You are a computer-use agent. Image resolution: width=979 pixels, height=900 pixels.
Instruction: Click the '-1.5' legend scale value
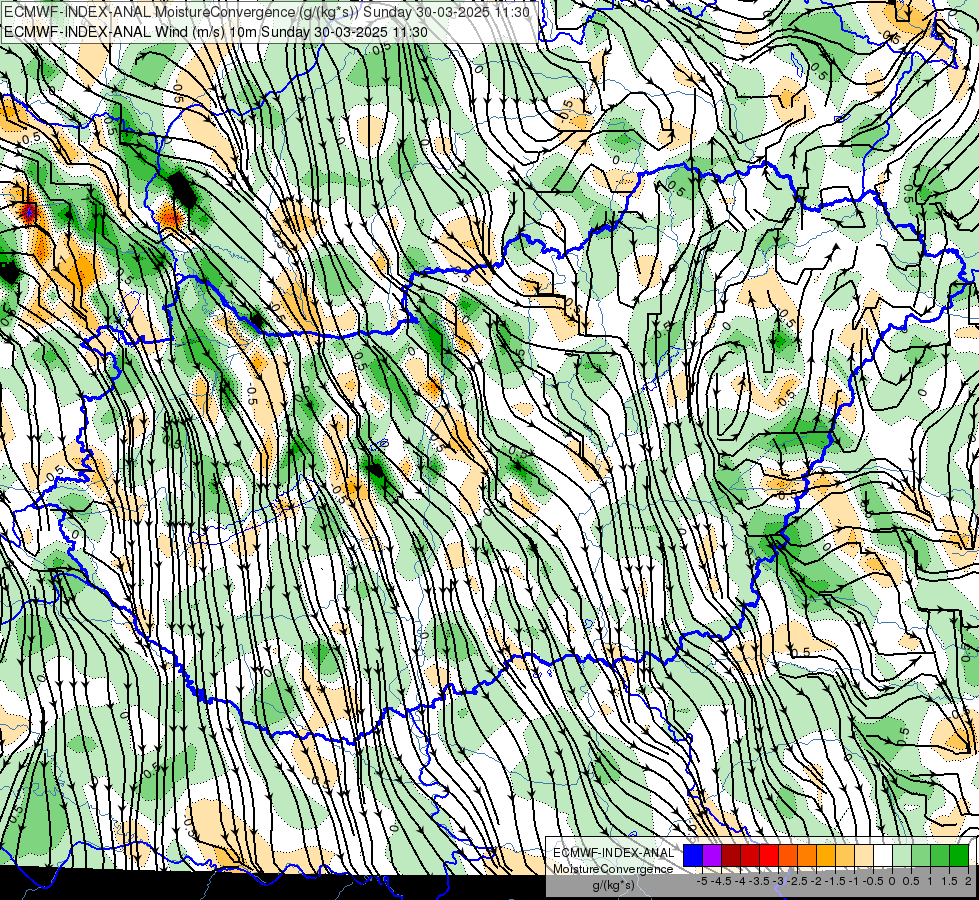tap(835, 881)
